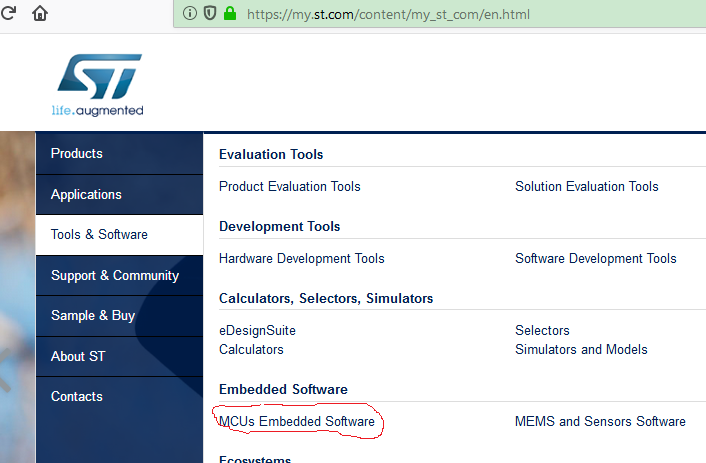This screenshot has width=706, height=463.
Task: Open the Sample & Buy menu item
Action: click(x=119, y=316)
